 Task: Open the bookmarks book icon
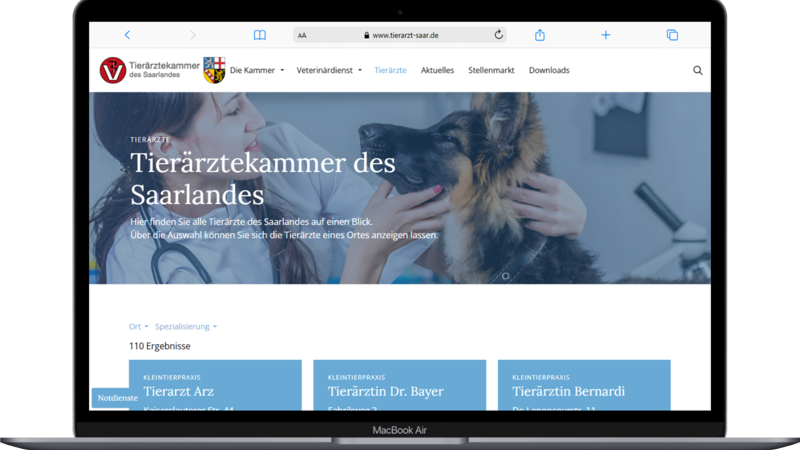(260, 35)
